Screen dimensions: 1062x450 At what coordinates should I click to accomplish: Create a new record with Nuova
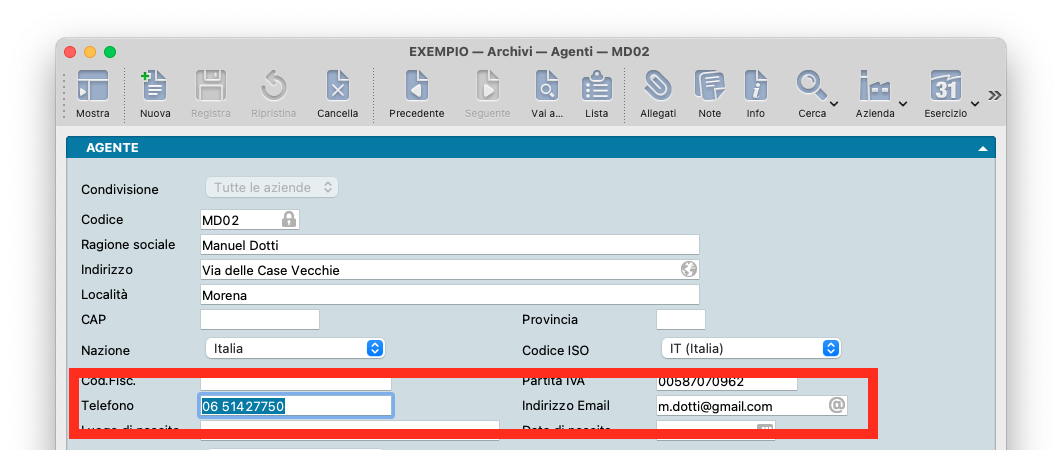tap(155, 88)
